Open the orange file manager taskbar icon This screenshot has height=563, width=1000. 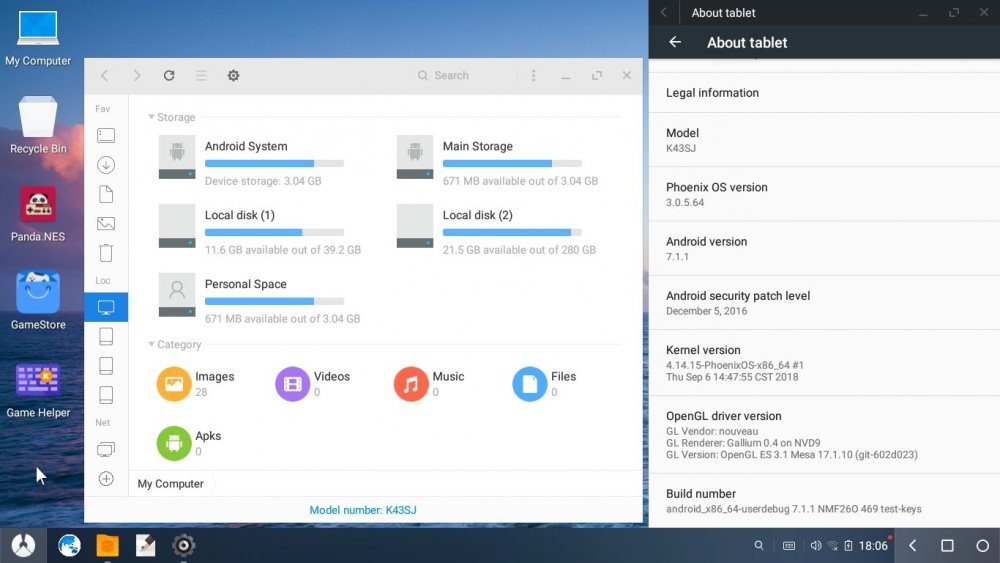107,545
